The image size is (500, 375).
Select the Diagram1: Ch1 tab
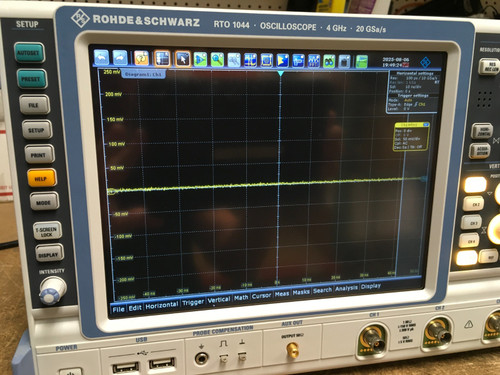[143, 74]
